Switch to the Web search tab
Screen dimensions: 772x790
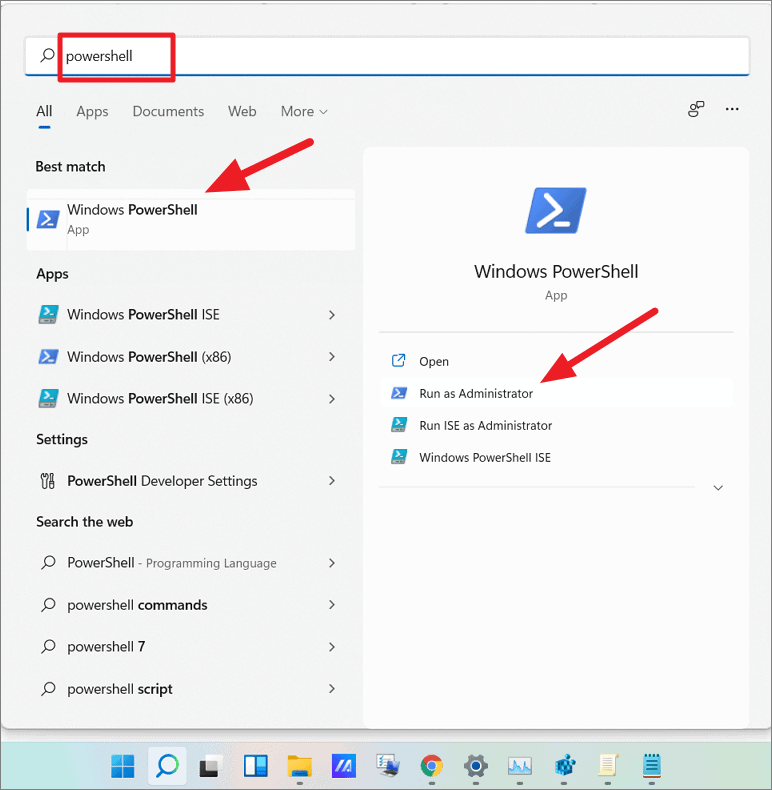242,111
